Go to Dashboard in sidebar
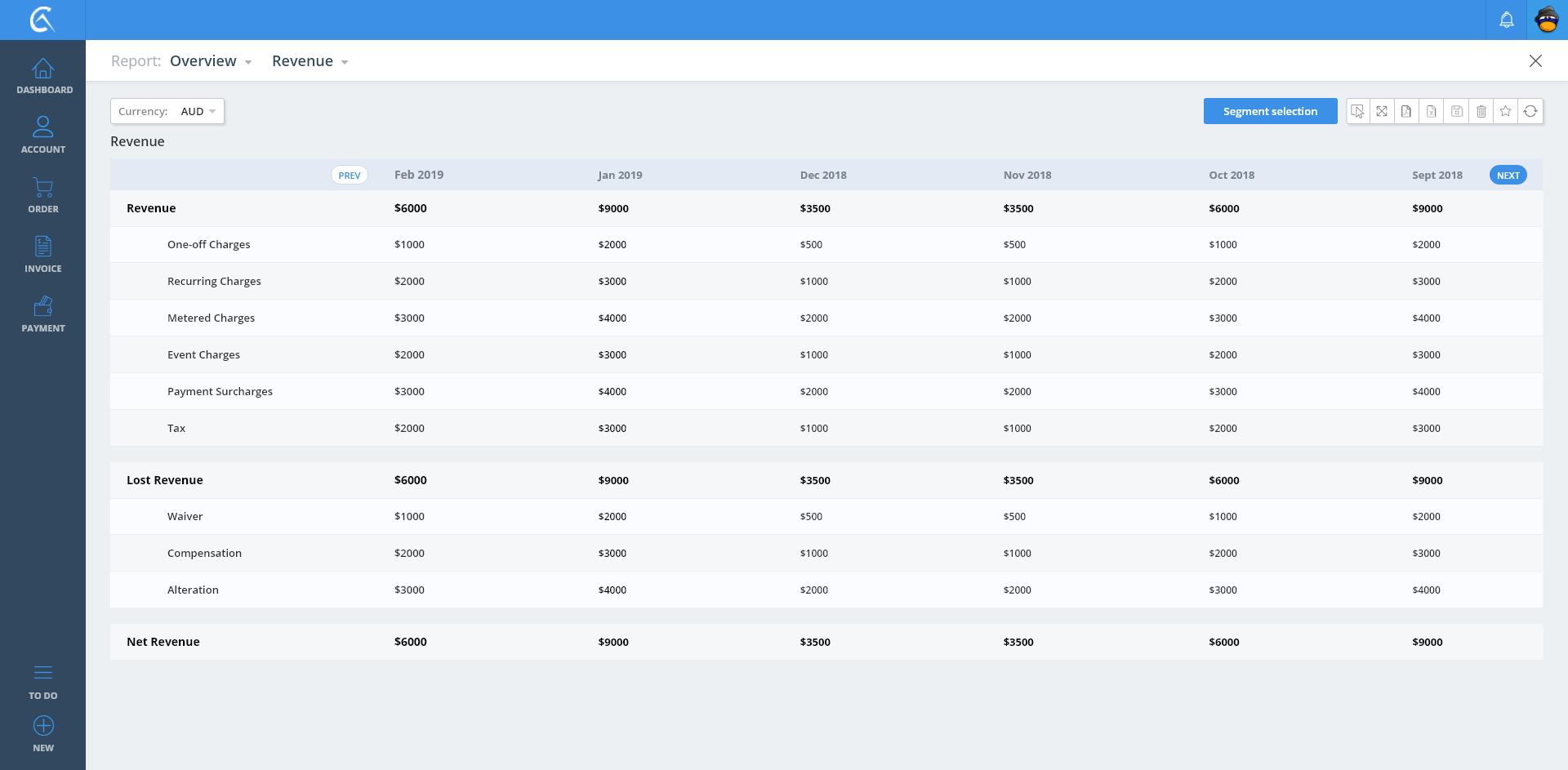 43,76
